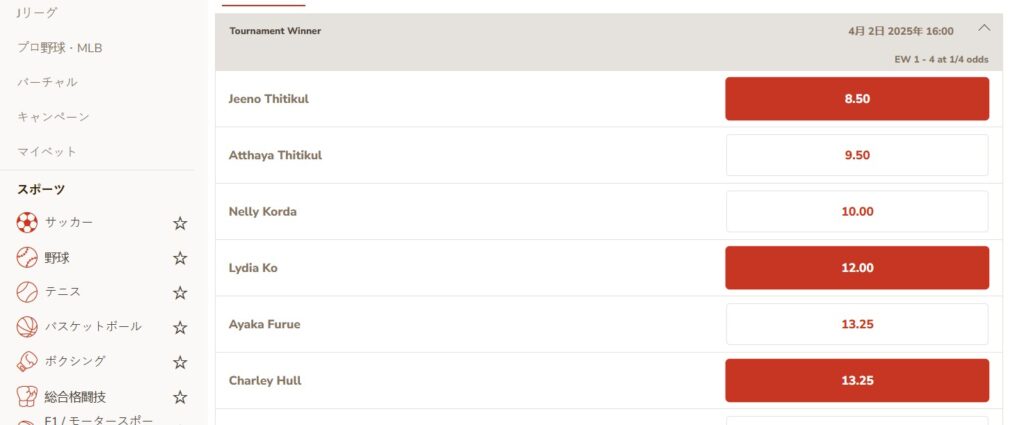Viewport: 1024px width, 425px height.
Task: Bet on Jeeno Thitikul at 8.50
Action: [x=857, y=99]
